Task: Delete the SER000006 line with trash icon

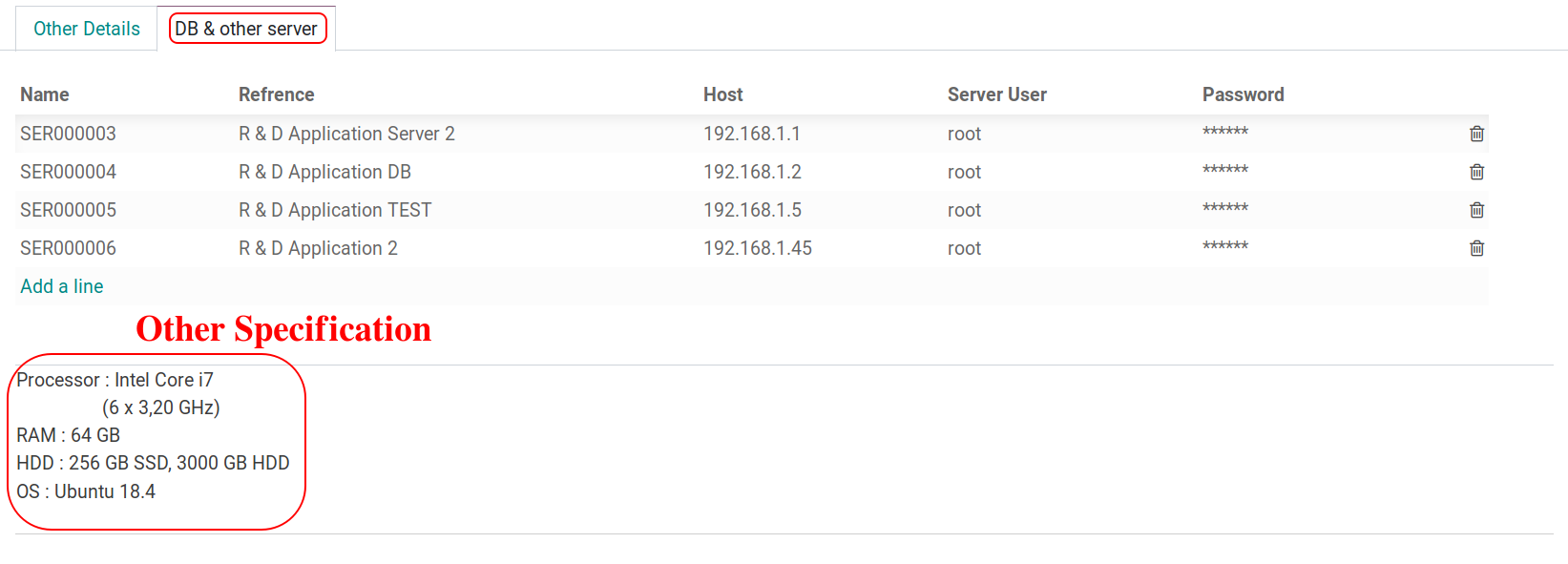Action: (x=1476, y=248)
